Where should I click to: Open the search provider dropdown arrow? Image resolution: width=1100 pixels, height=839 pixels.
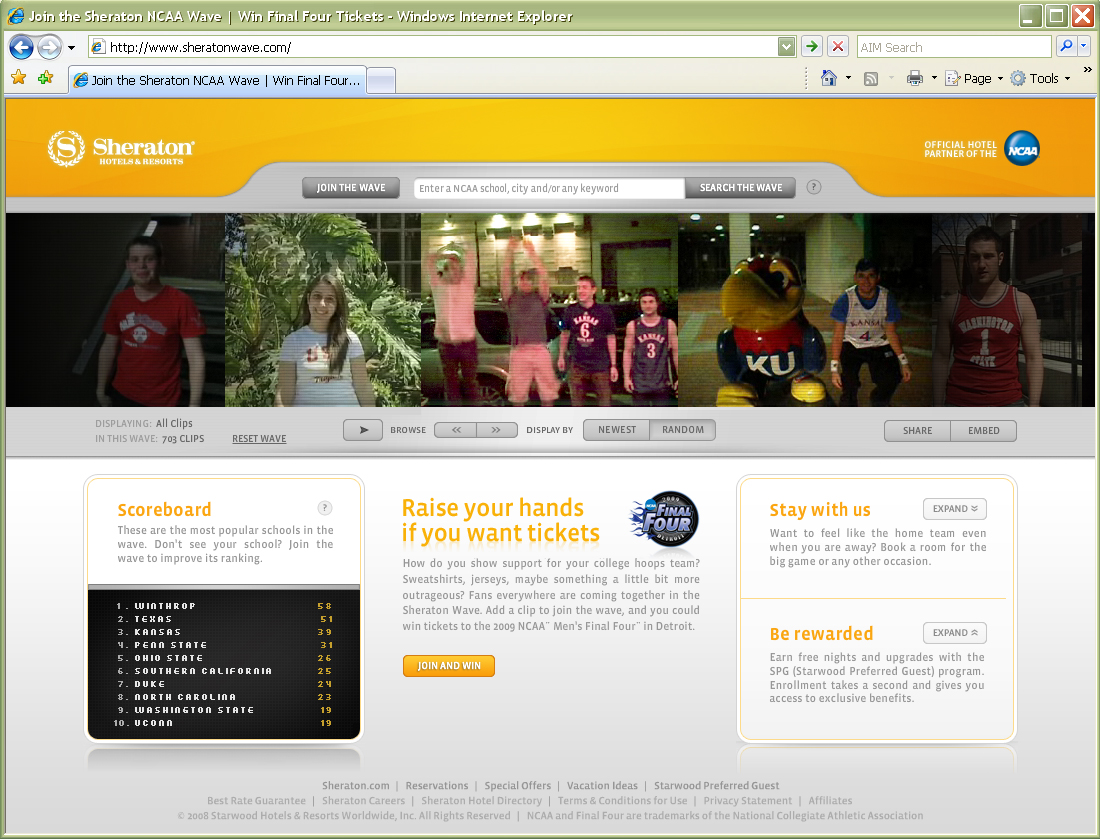[1084, 46]
